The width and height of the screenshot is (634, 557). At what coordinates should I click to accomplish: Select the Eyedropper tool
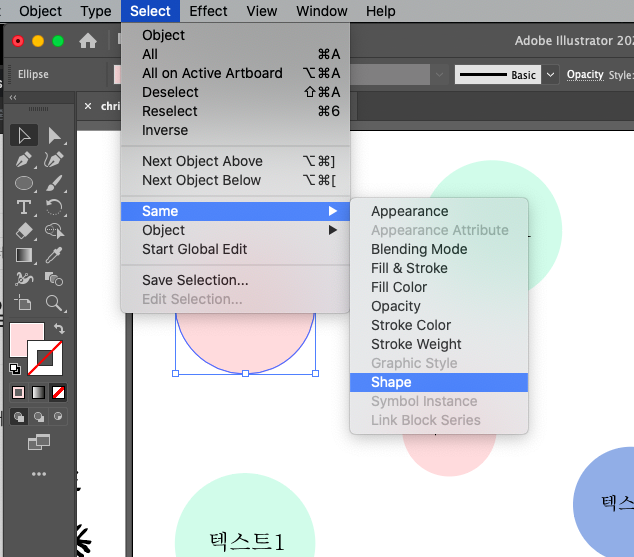pyautogui.click(x=54, y=255)
